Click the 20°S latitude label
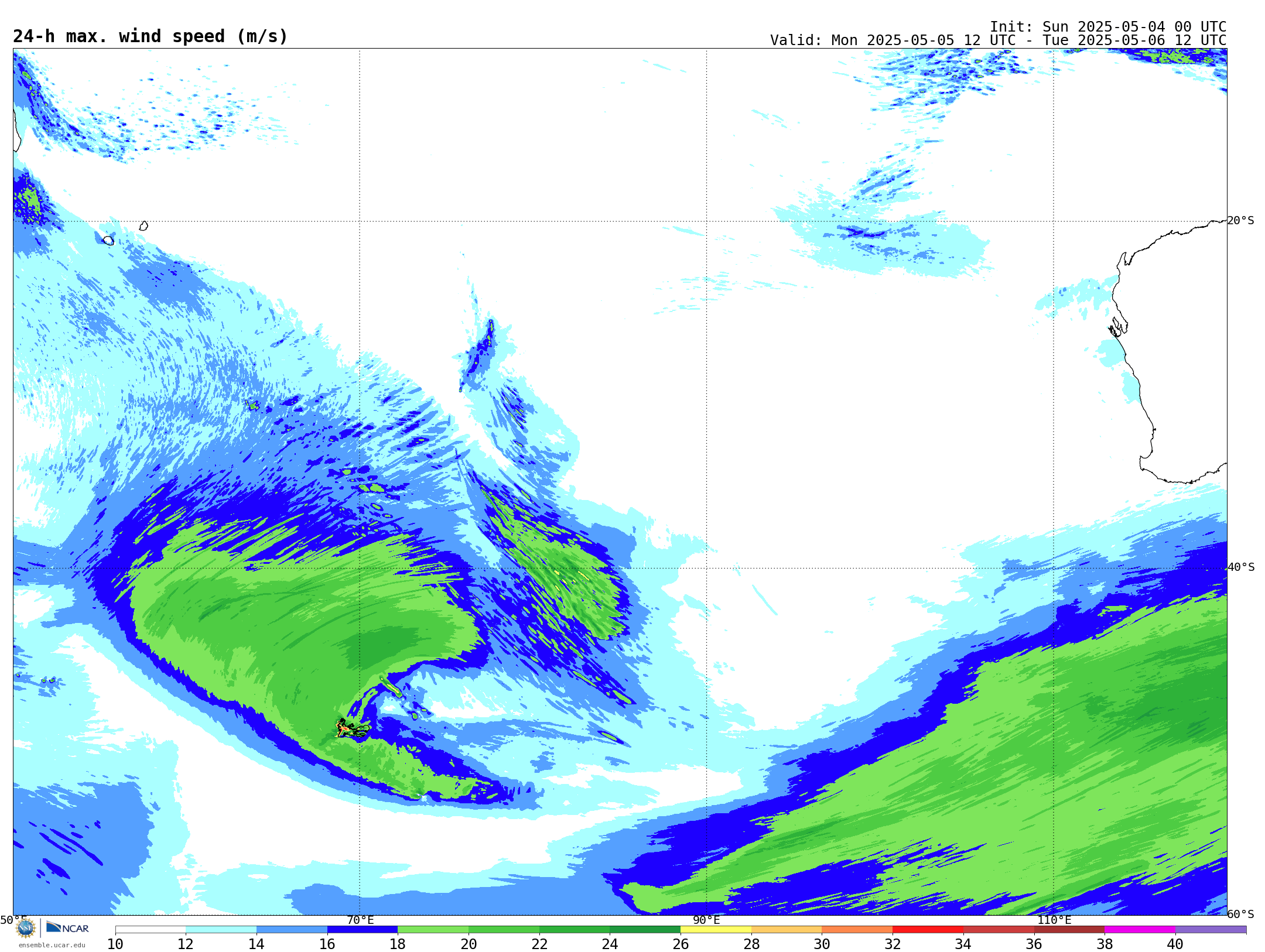 1241,221
